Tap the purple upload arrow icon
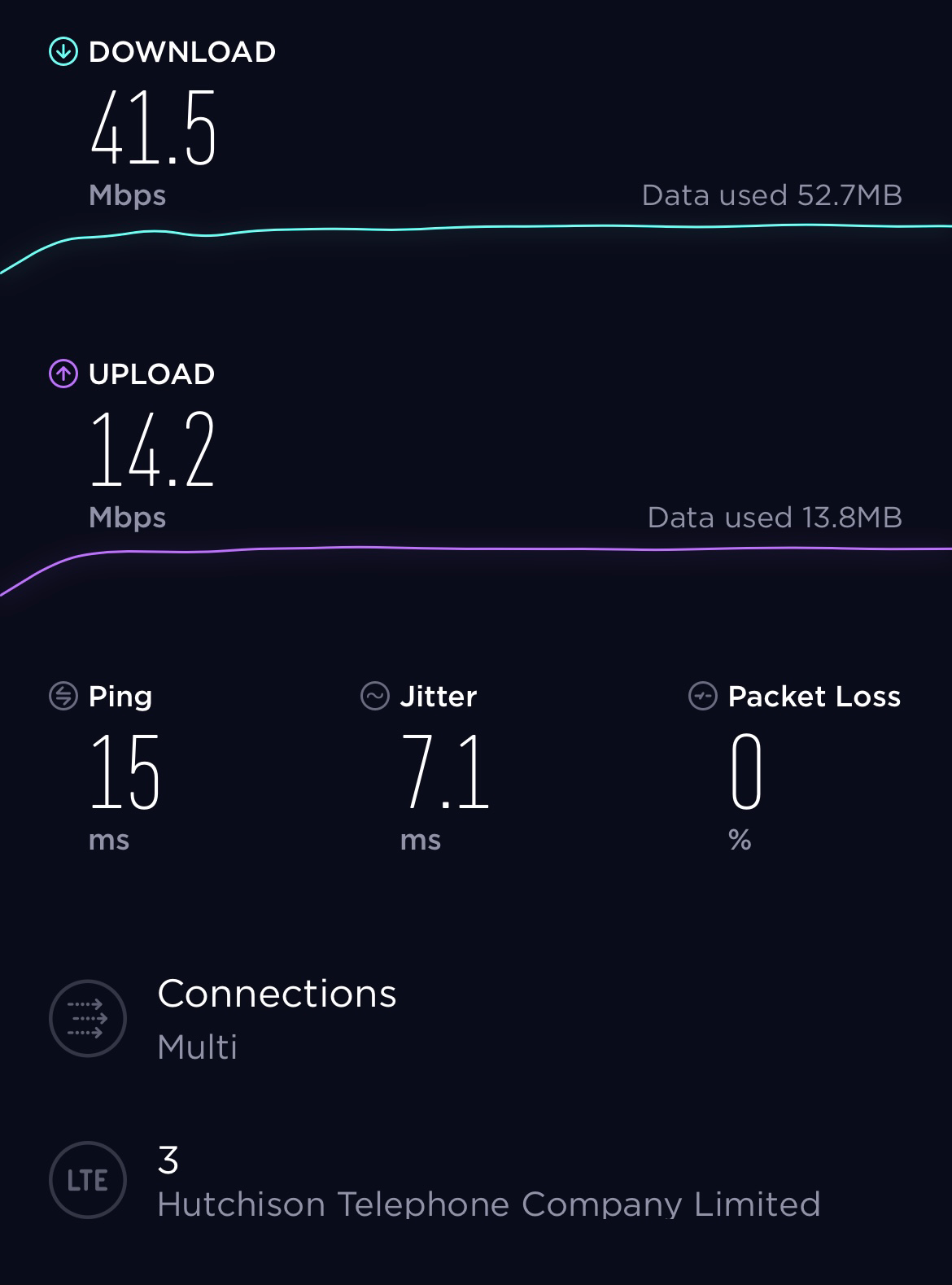The height and width of the screenshot is (1285, 952). (x=63, y=374)
